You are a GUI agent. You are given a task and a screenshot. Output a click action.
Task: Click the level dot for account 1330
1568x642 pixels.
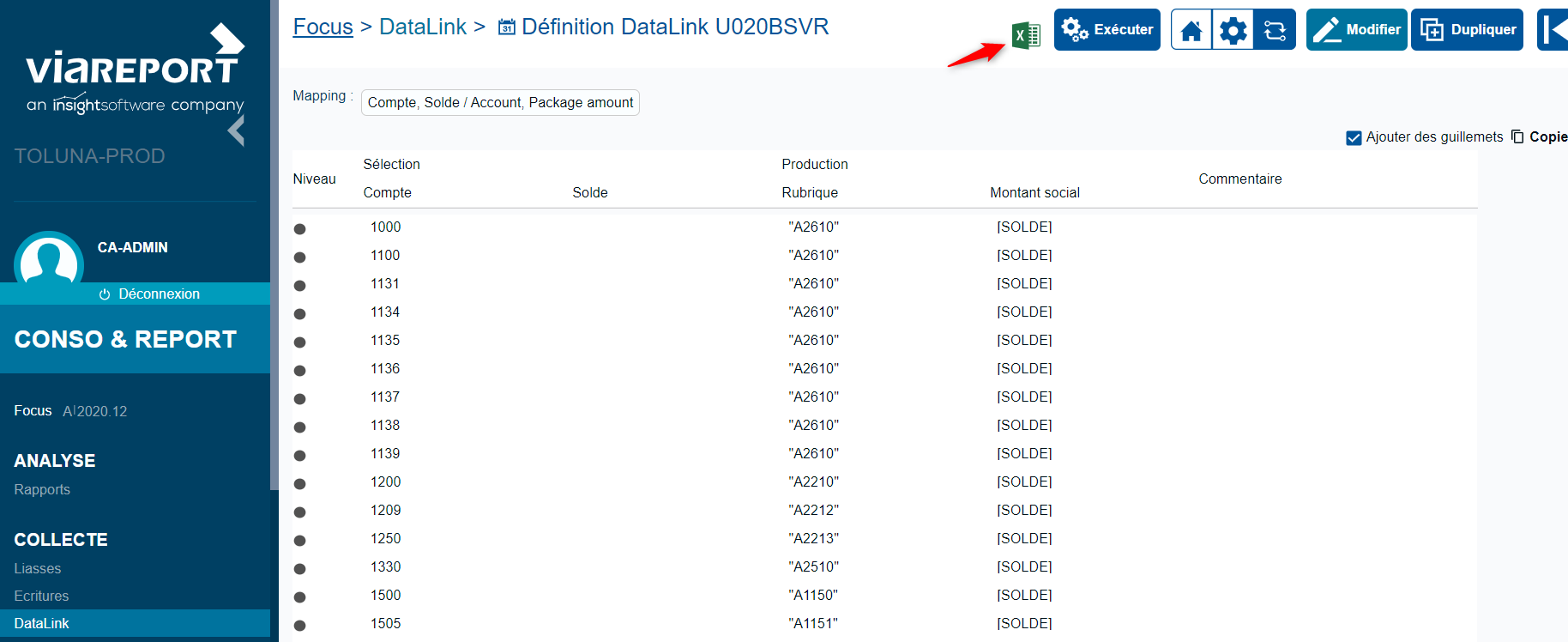tap(299, 568)
